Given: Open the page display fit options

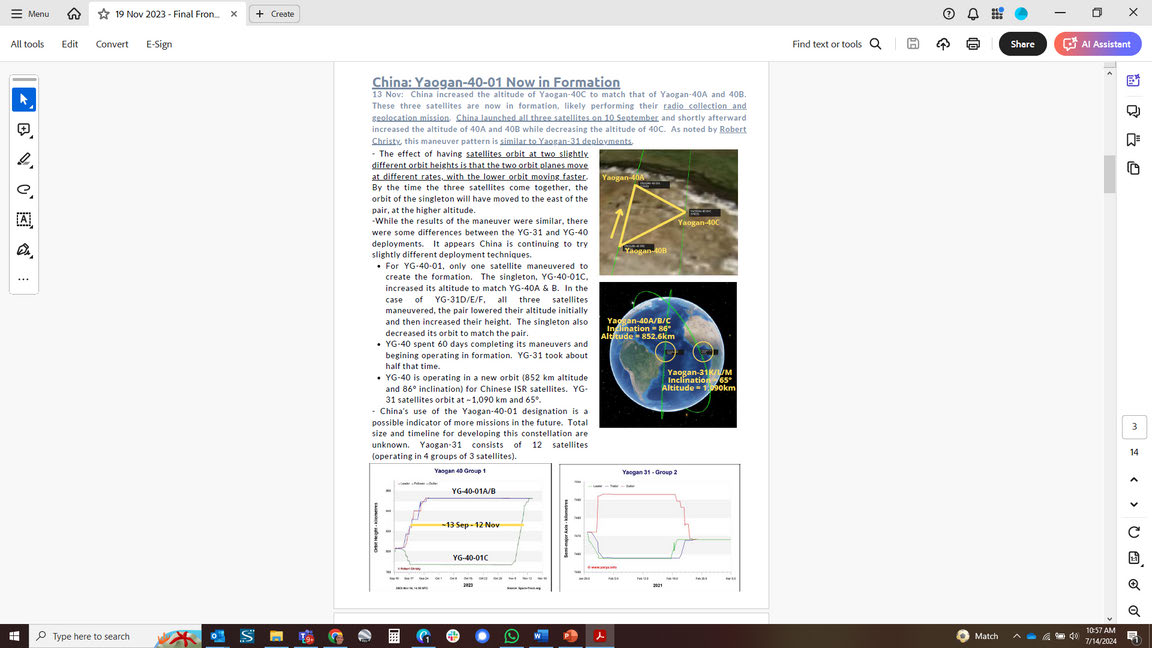Looking at the screenshot, I should point(1134,558).
